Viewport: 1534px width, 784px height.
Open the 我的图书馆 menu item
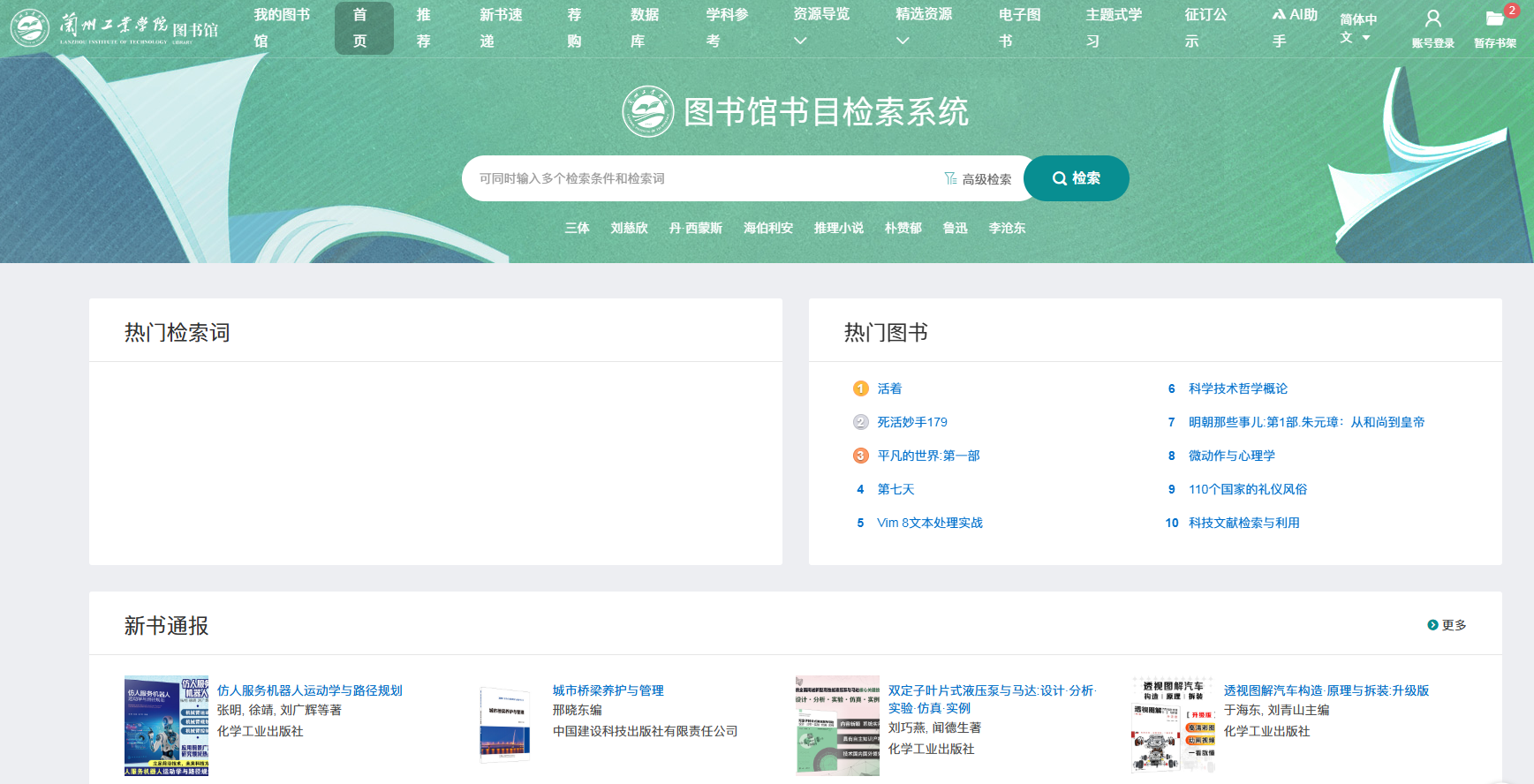pyautogui.click(x=281, y=28)
